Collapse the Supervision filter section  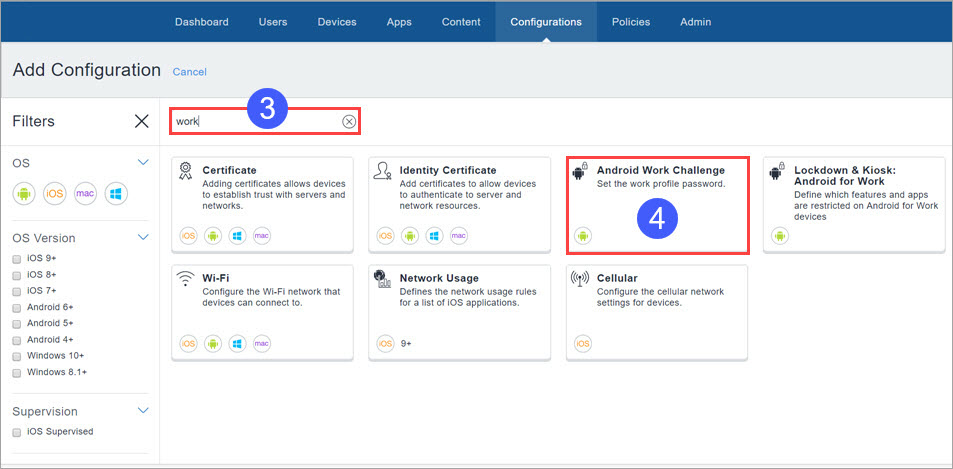pos(143,411)
